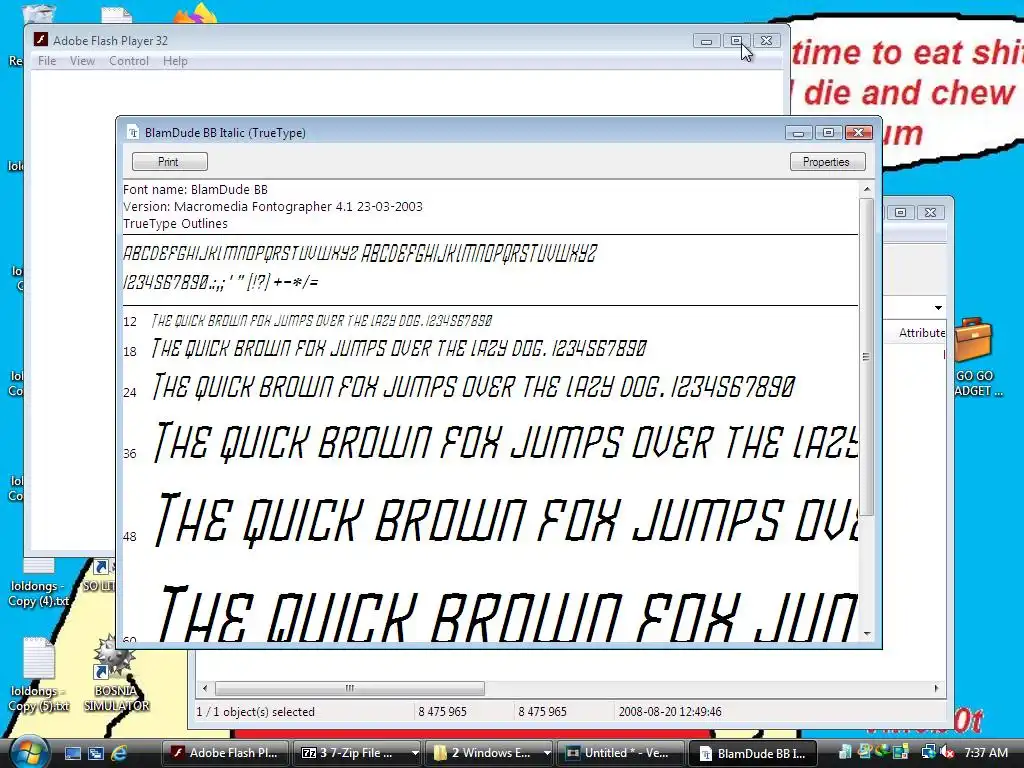Select the GO GO GADGET briefcase icon
The image size is (1024, 768).
pos(975,357)
